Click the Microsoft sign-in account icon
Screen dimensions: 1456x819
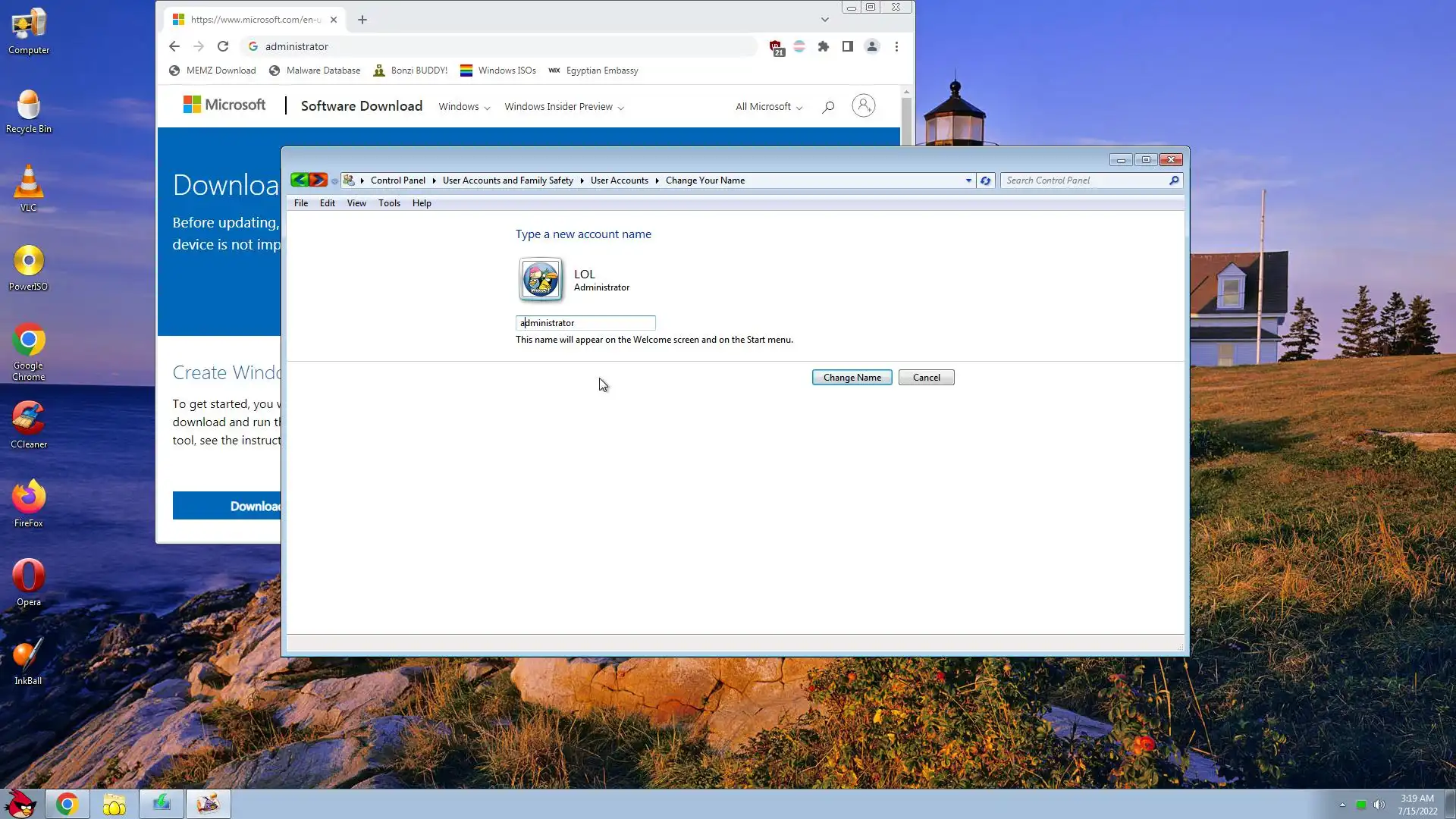[863, 106]
